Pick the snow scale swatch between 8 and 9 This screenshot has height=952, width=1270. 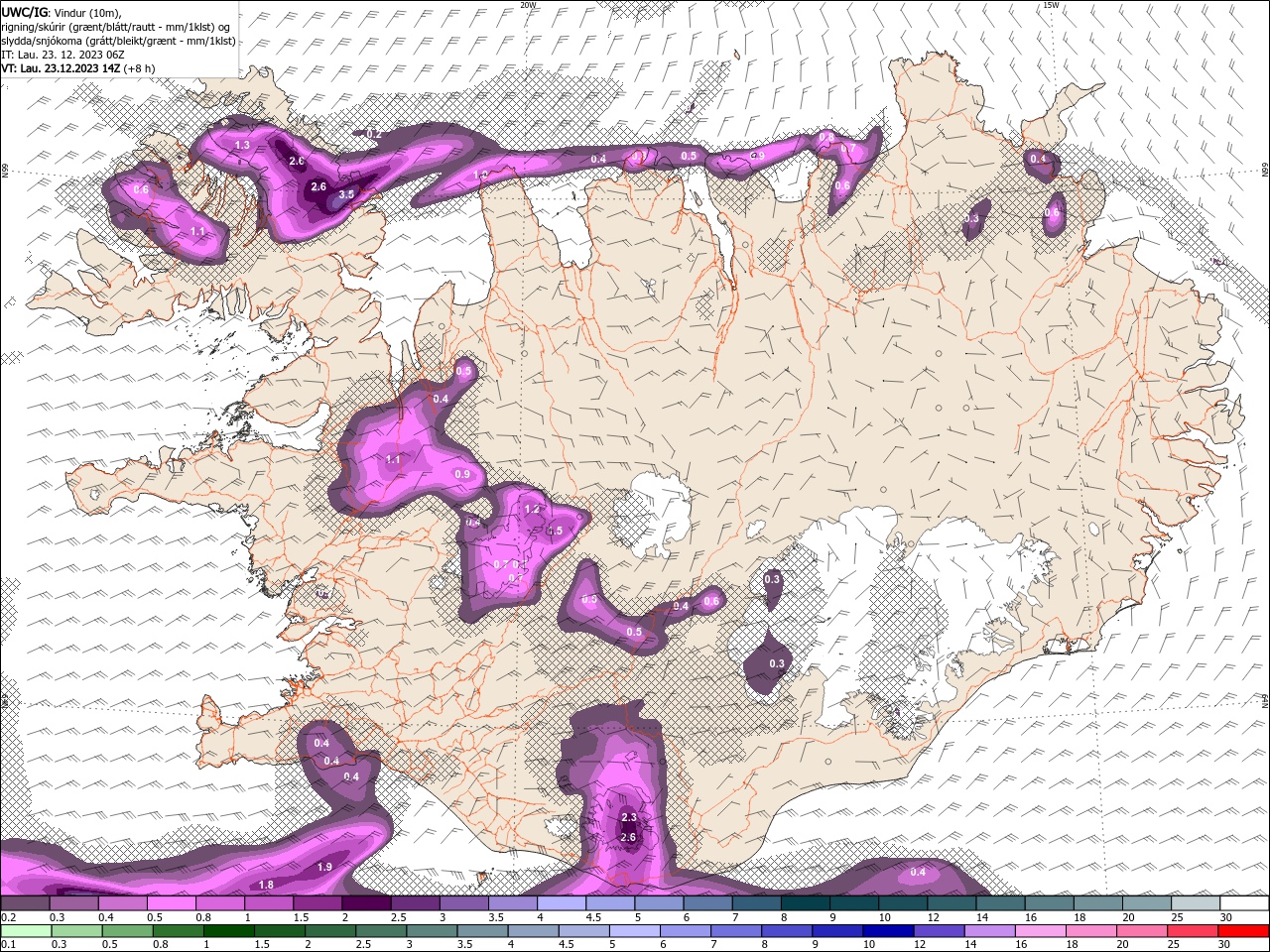[805, 903]
